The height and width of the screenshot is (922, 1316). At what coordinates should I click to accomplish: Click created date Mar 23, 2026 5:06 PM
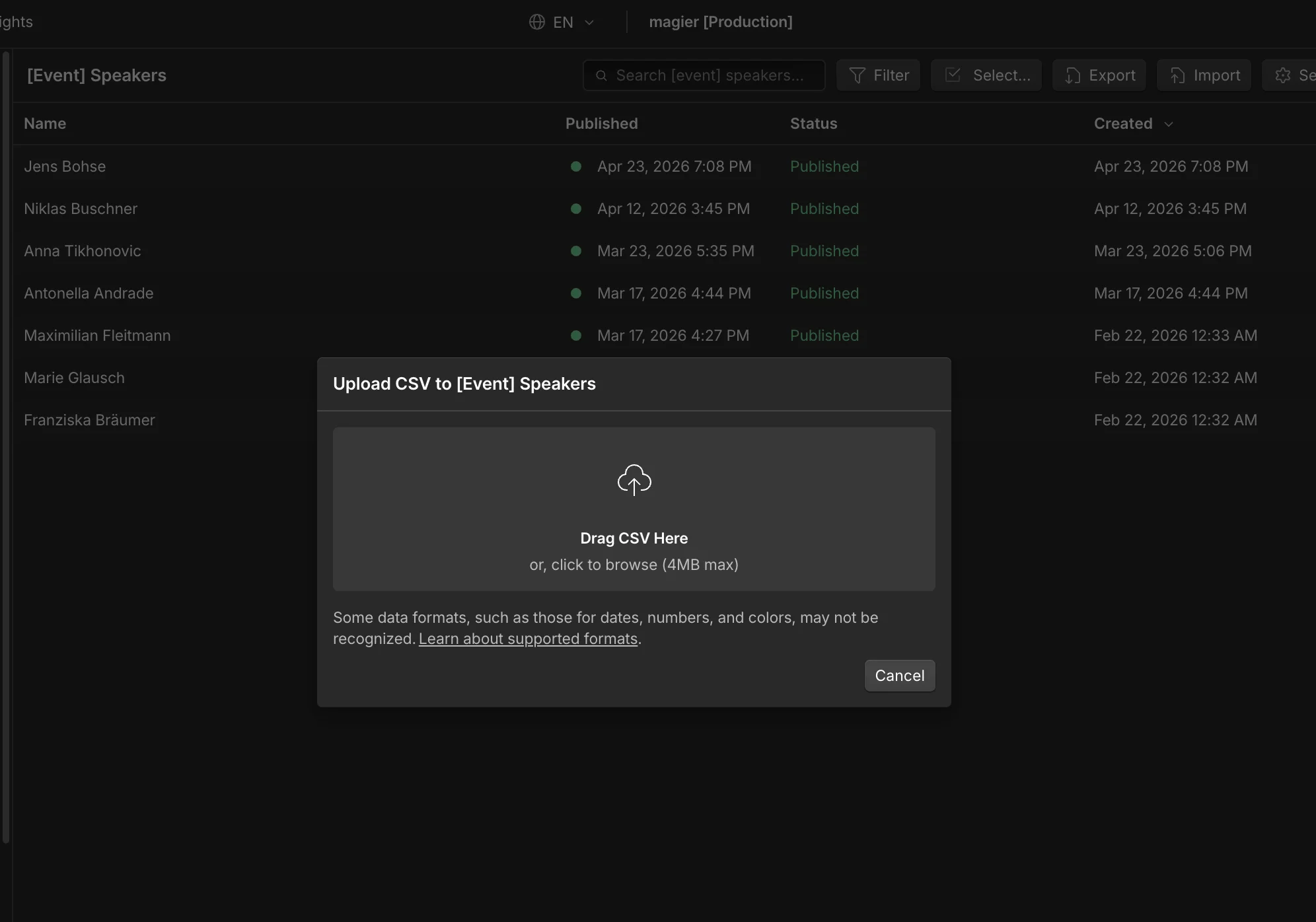[1173, 251]
